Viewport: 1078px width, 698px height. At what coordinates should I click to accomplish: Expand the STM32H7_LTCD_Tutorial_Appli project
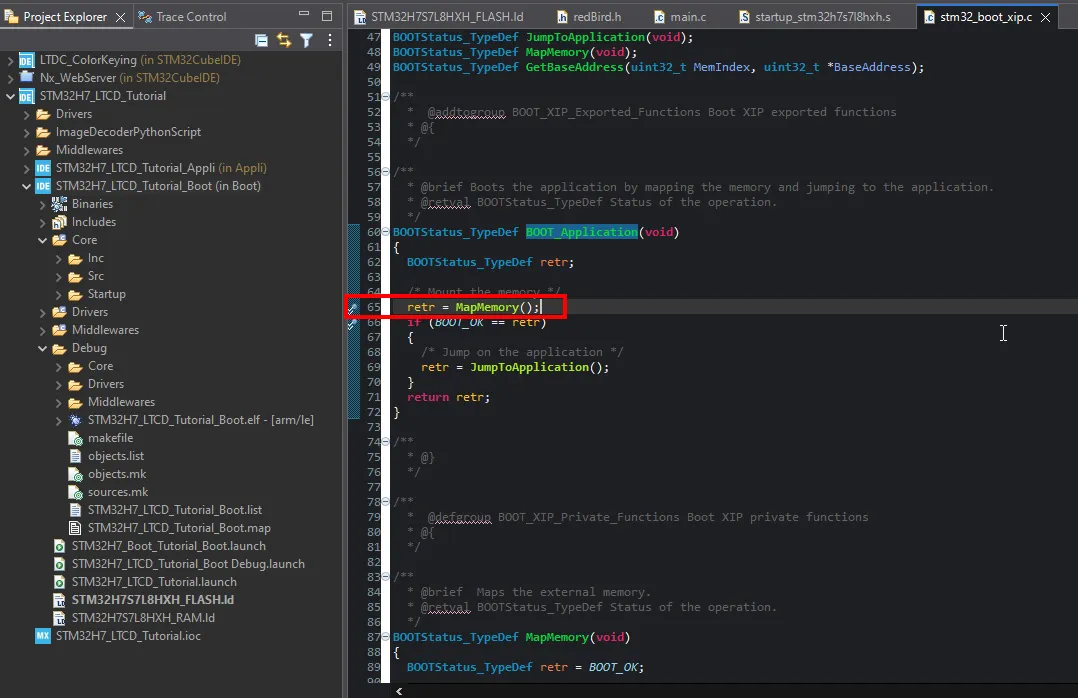coord(26,168)
